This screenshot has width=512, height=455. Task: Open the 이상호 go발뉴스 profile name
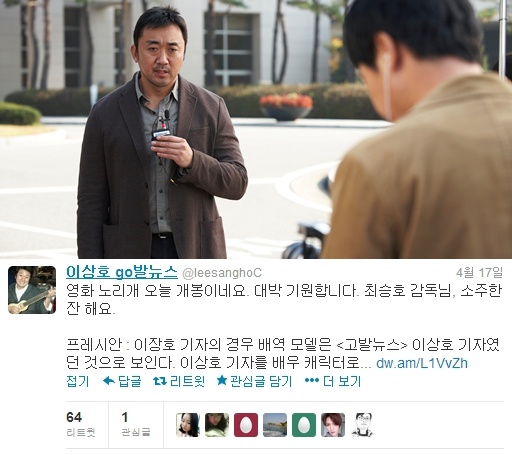tap(122, 272)
